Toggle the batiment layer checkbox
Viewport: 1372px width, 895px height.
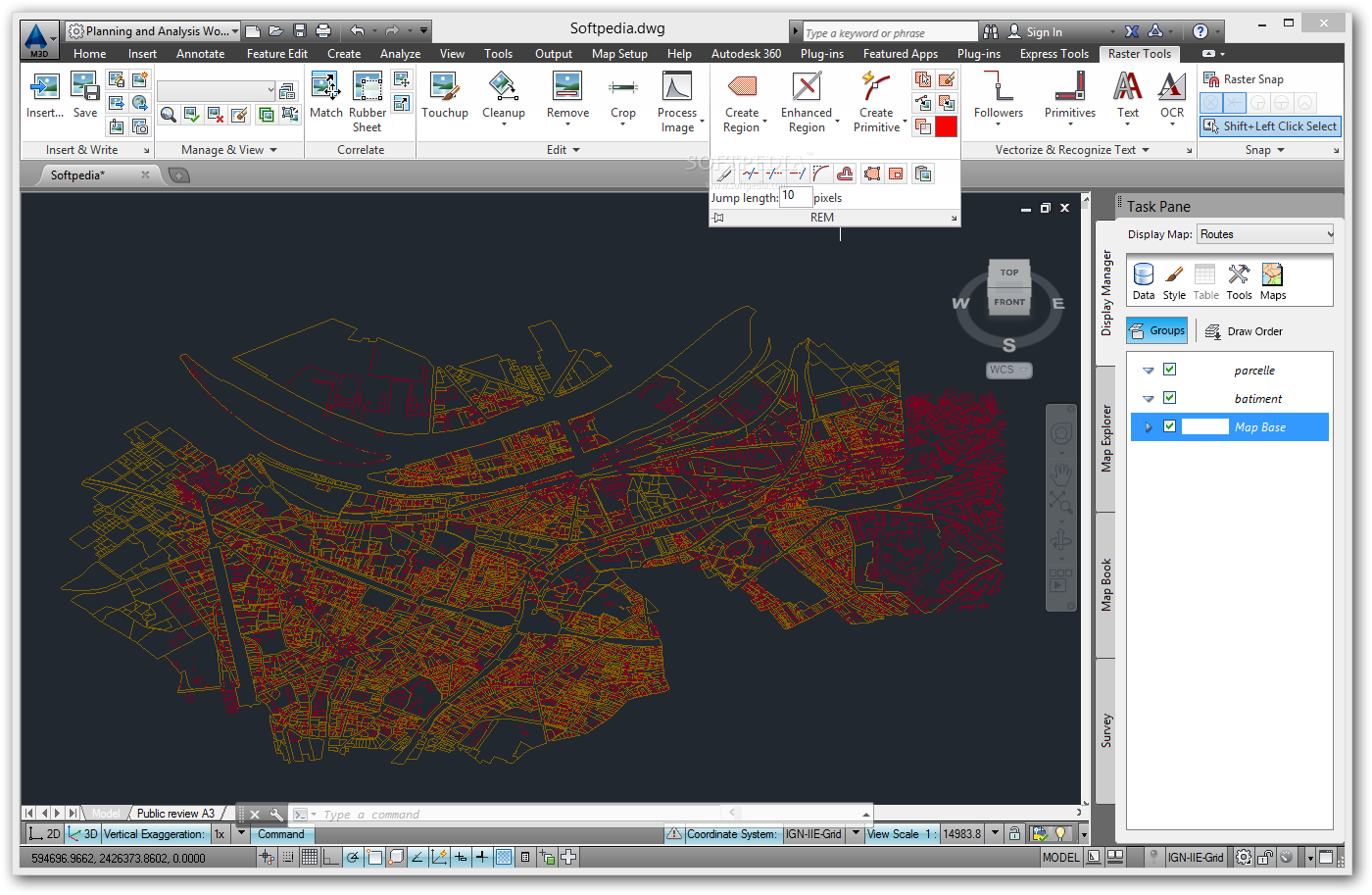tap(1169, 398)
